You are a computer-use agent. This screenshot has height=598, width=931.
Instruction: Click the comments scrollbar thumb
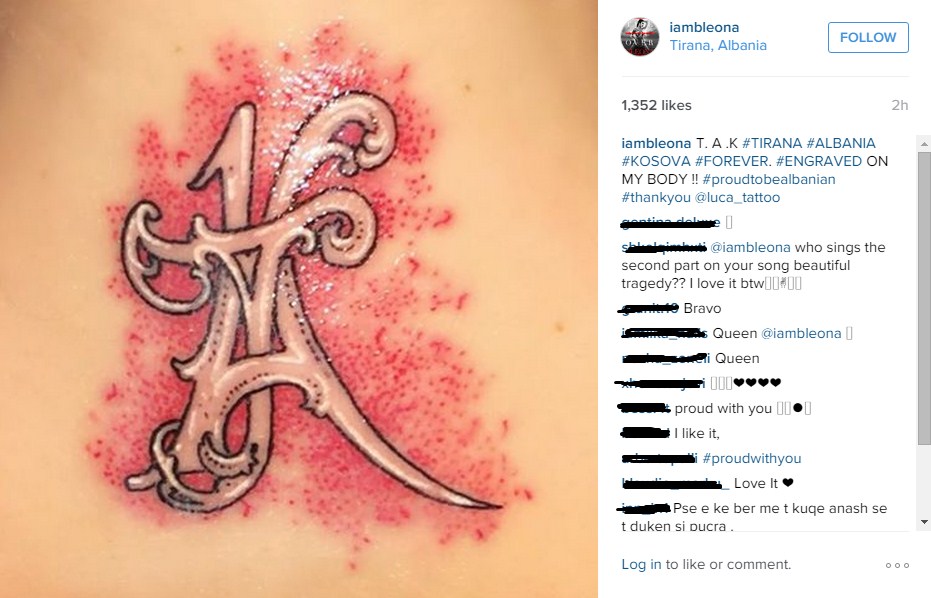pyautogui.click(x=924, y=298)
